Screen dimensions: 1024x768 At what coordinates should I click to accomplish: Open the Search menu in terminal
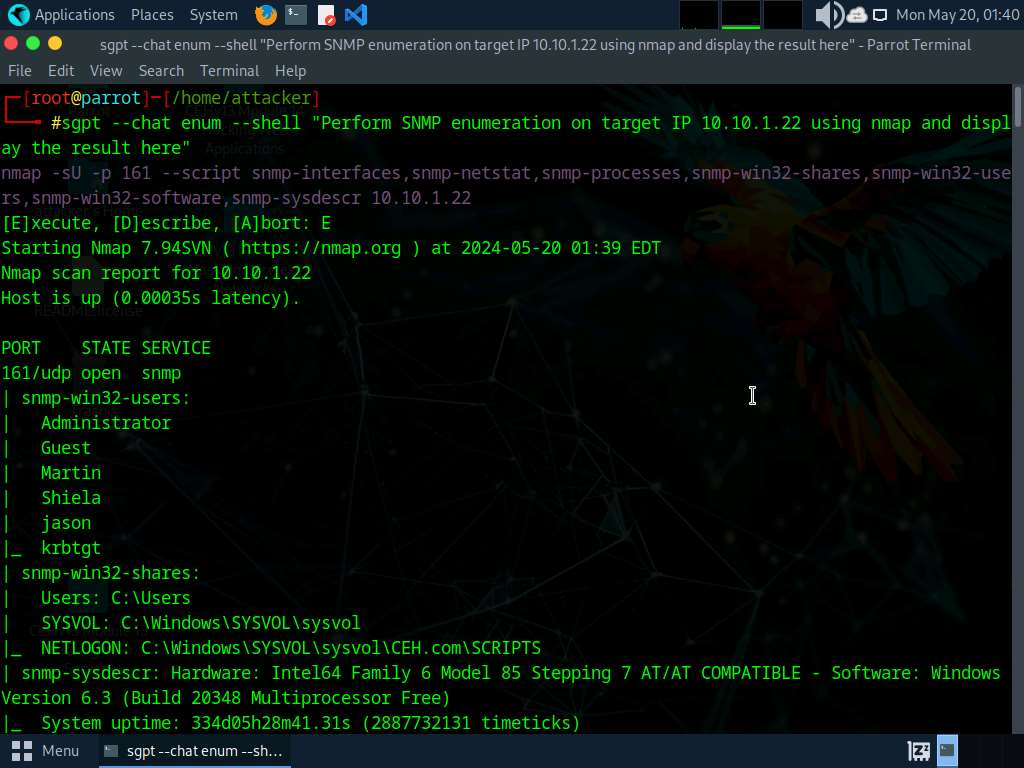(161, 71)
